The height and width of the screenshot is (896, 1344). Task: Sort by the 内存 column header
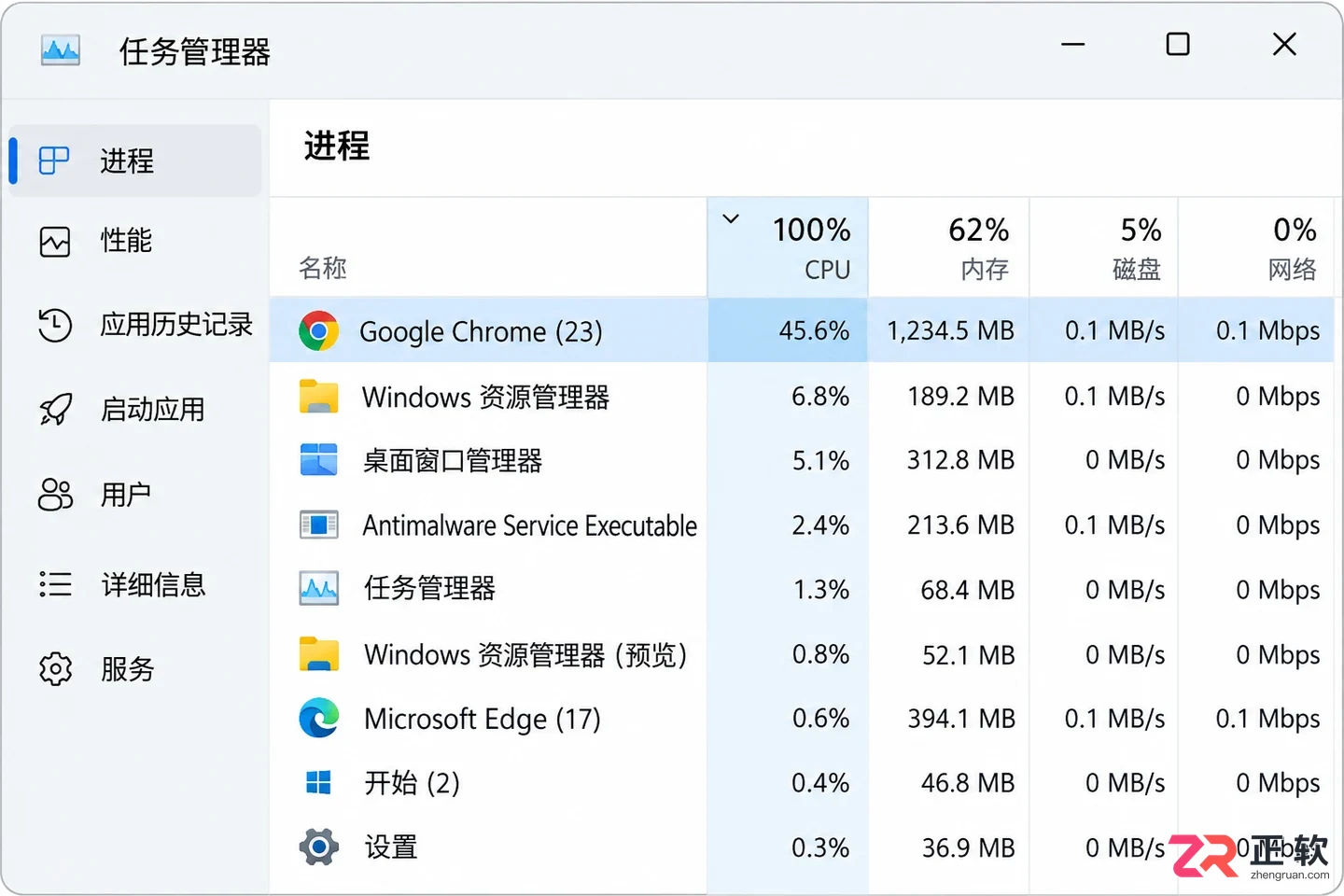point(949,247)
